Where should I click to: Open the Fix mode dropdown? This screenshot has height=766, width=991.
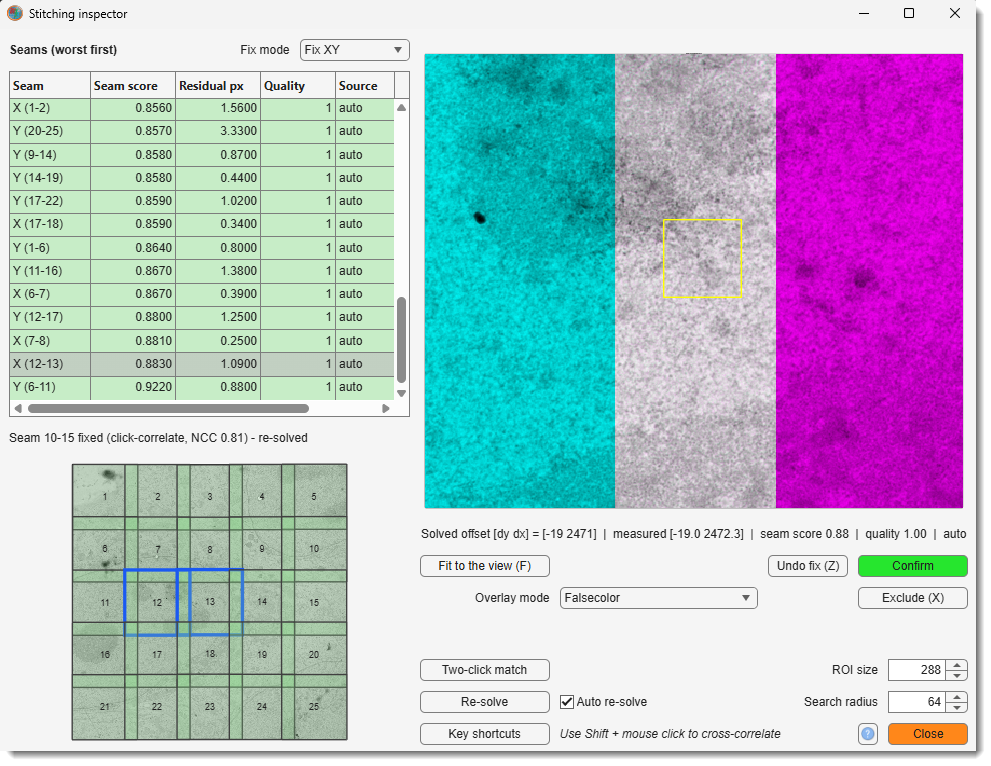[x=355, y=50]
